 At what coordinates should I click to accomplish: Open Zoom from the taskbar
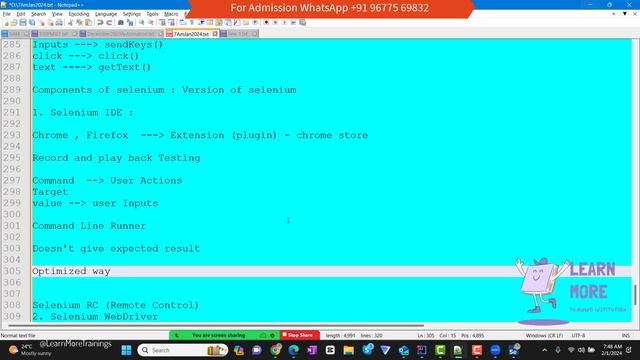click(x=495, y=350)
